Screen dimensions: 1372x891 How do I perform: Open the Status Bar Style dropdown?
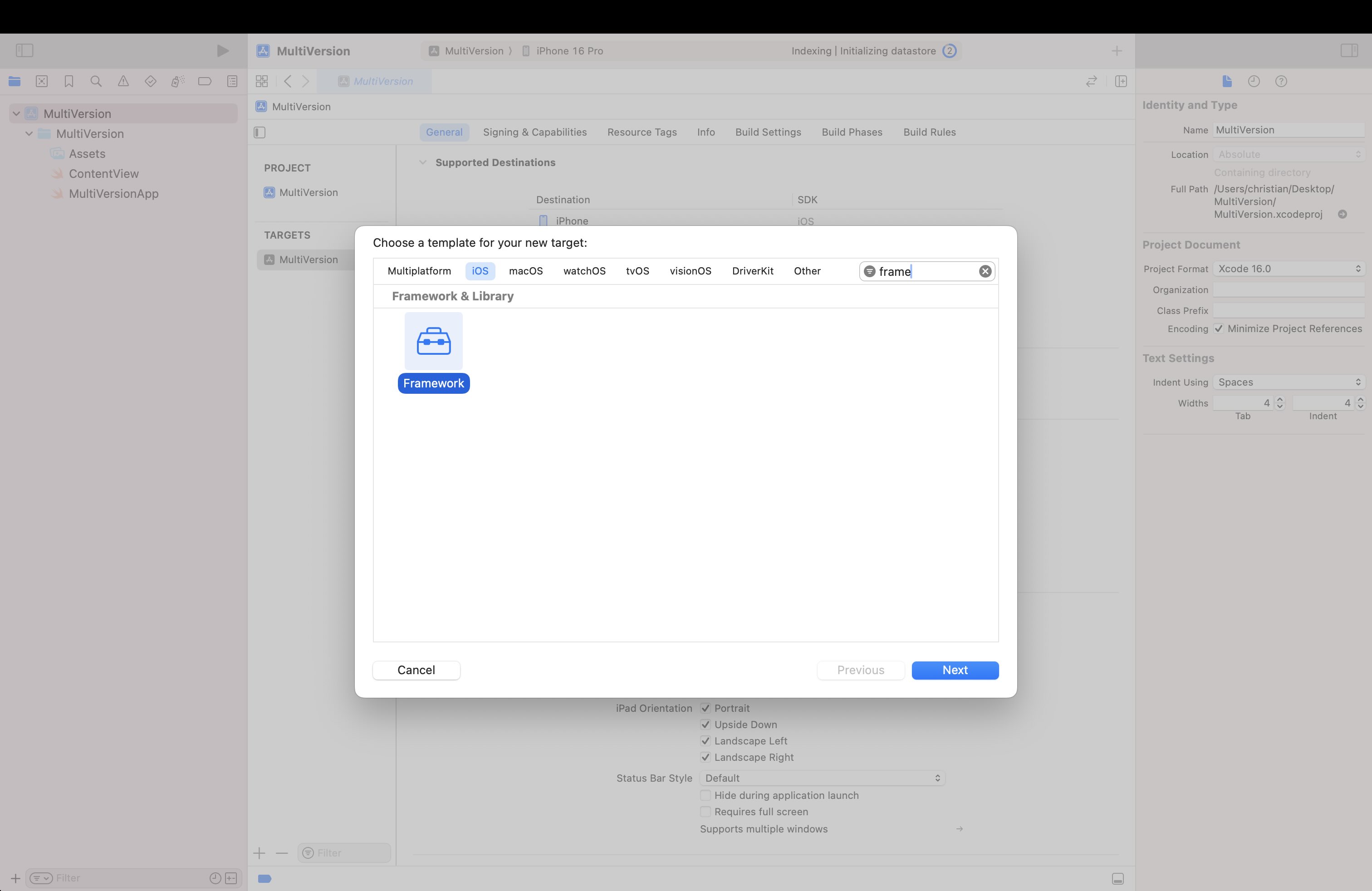tap(822, 778)
